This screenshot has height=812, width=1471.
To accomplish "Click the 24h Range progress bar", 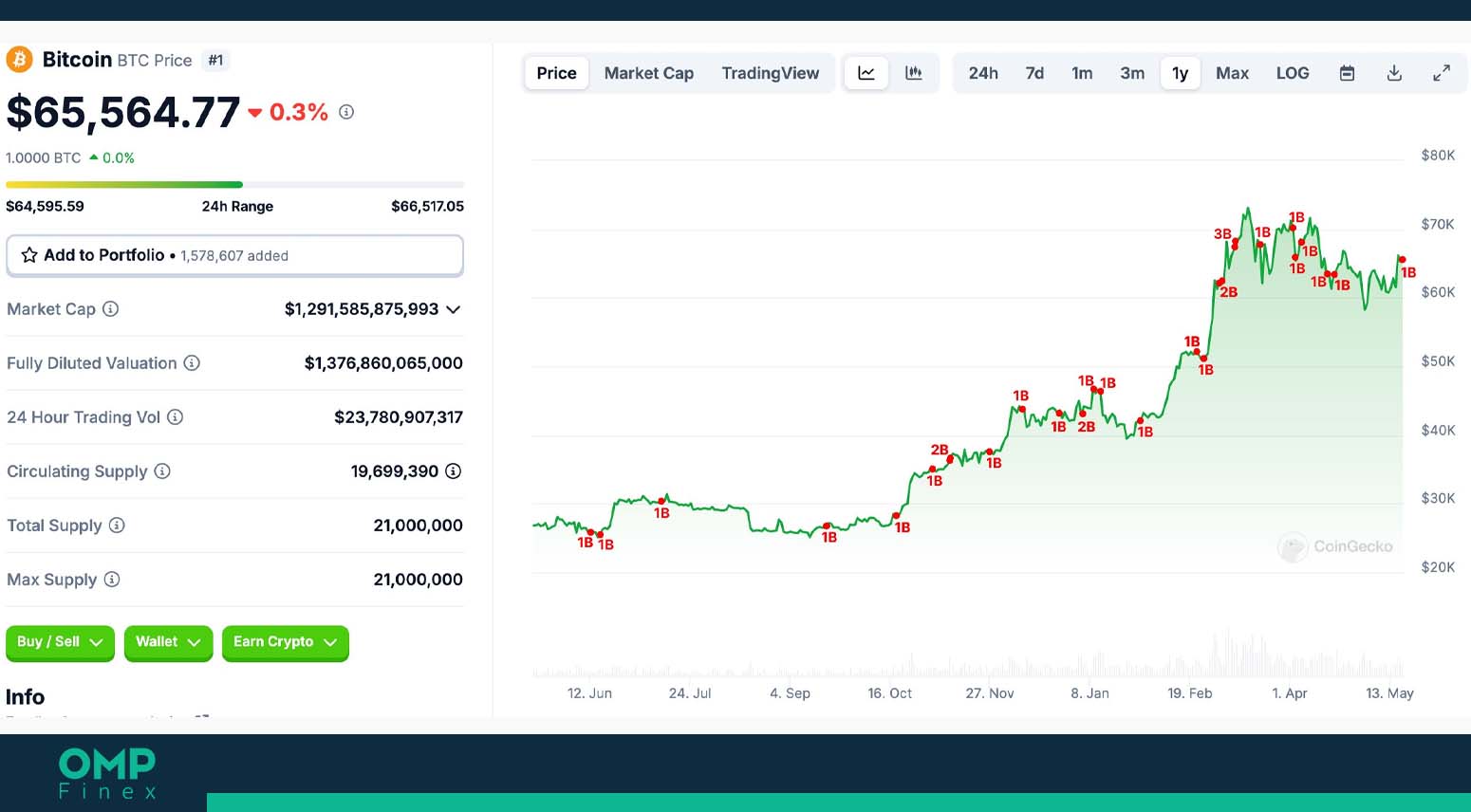I will click(234, 184).
